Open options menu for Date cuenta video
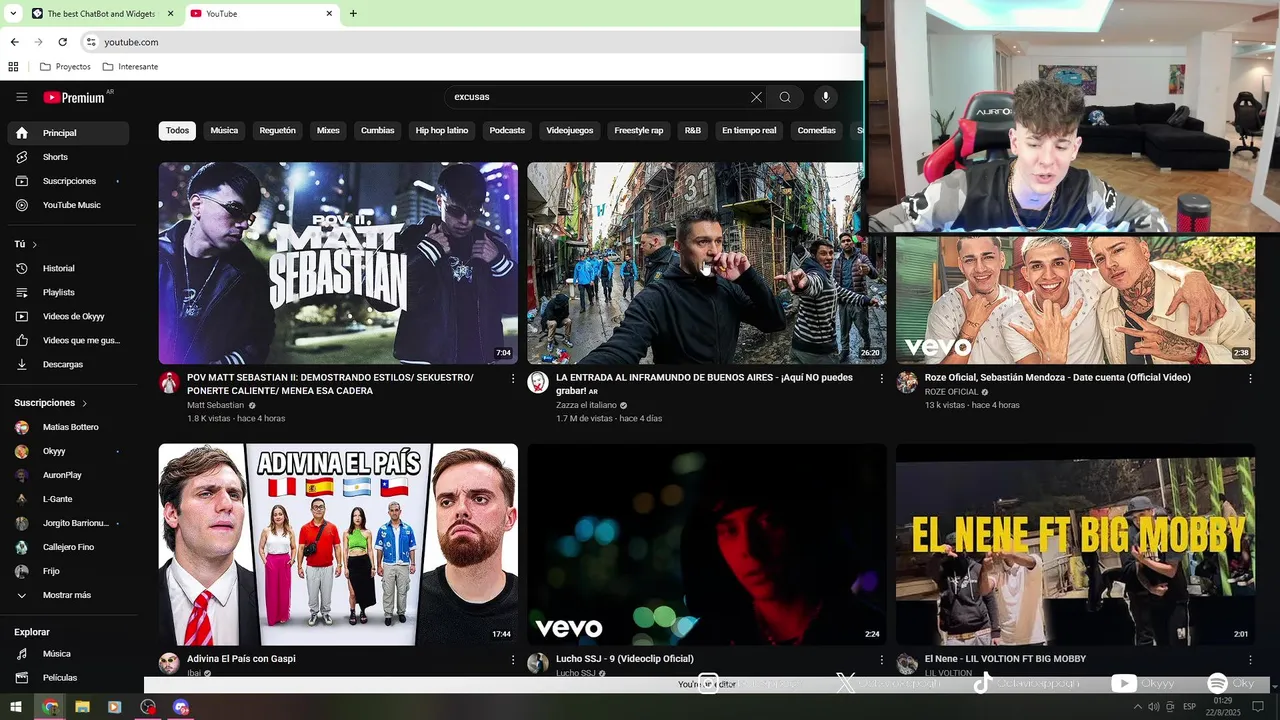 pos(1250,379)
